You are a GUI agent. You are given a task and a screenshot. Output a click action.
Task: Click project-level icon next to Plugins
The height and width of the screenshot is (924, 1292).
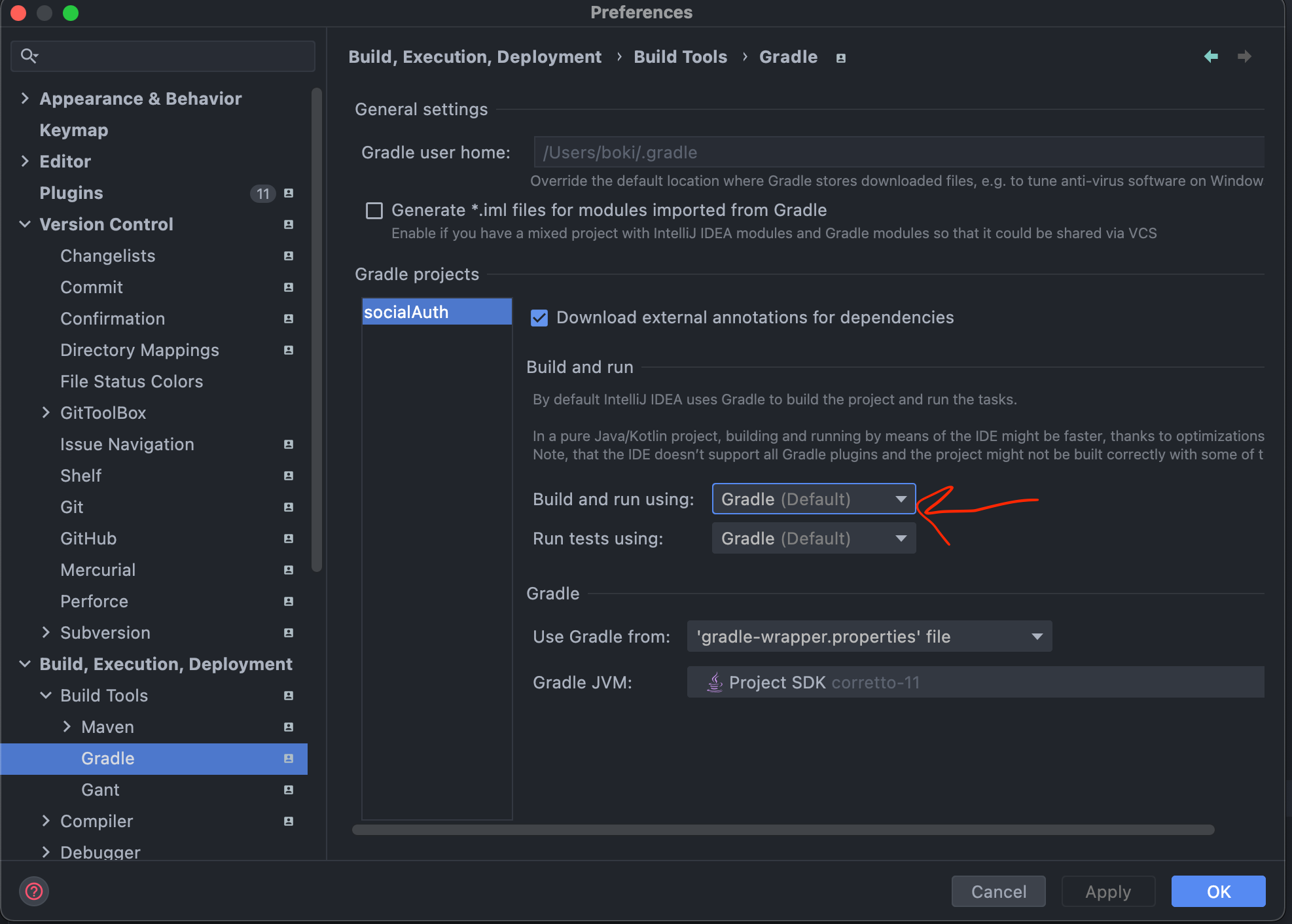coord(289,193)
